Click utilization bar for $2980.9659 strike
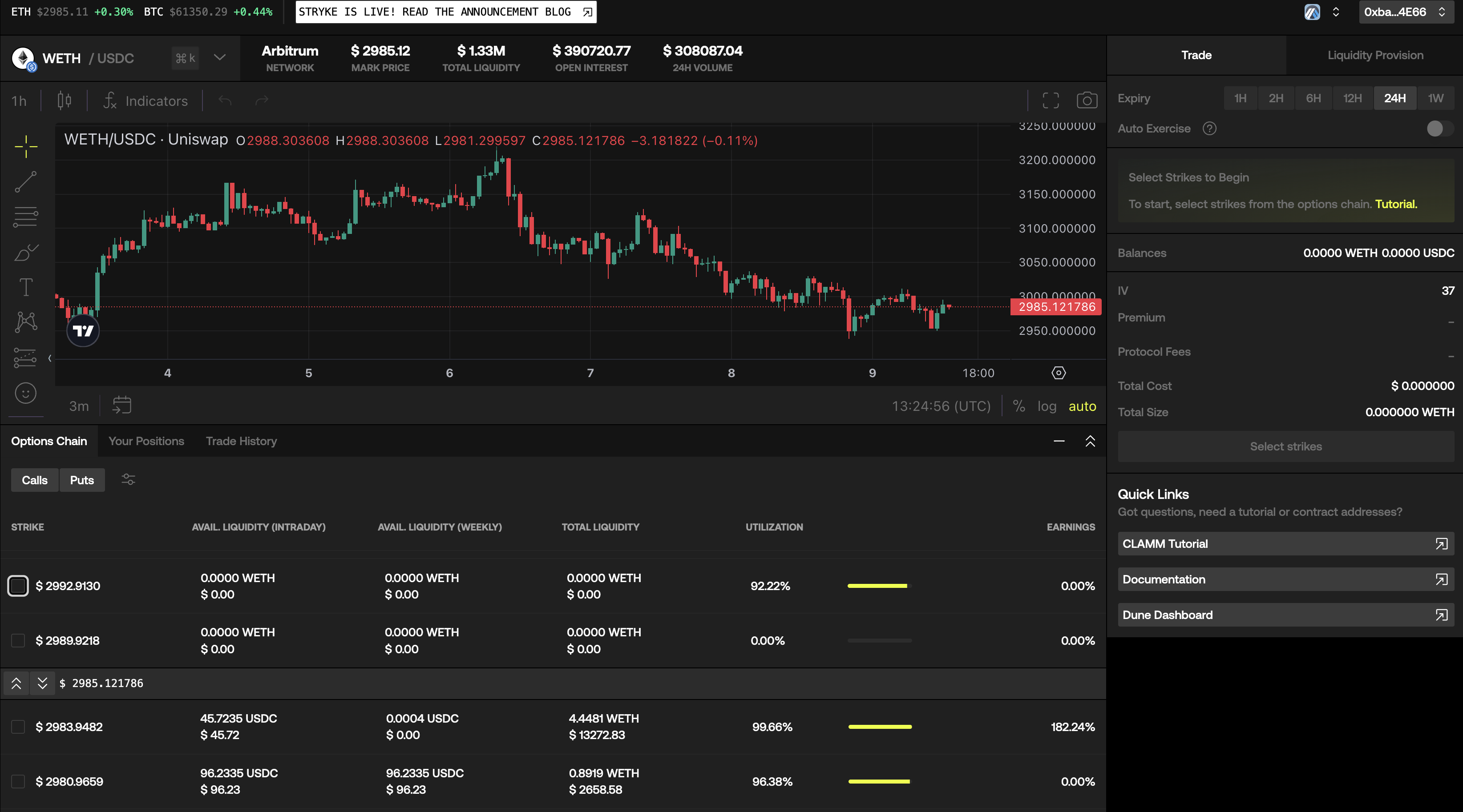This screenshot has height=812, width=1463. [879, 781]
